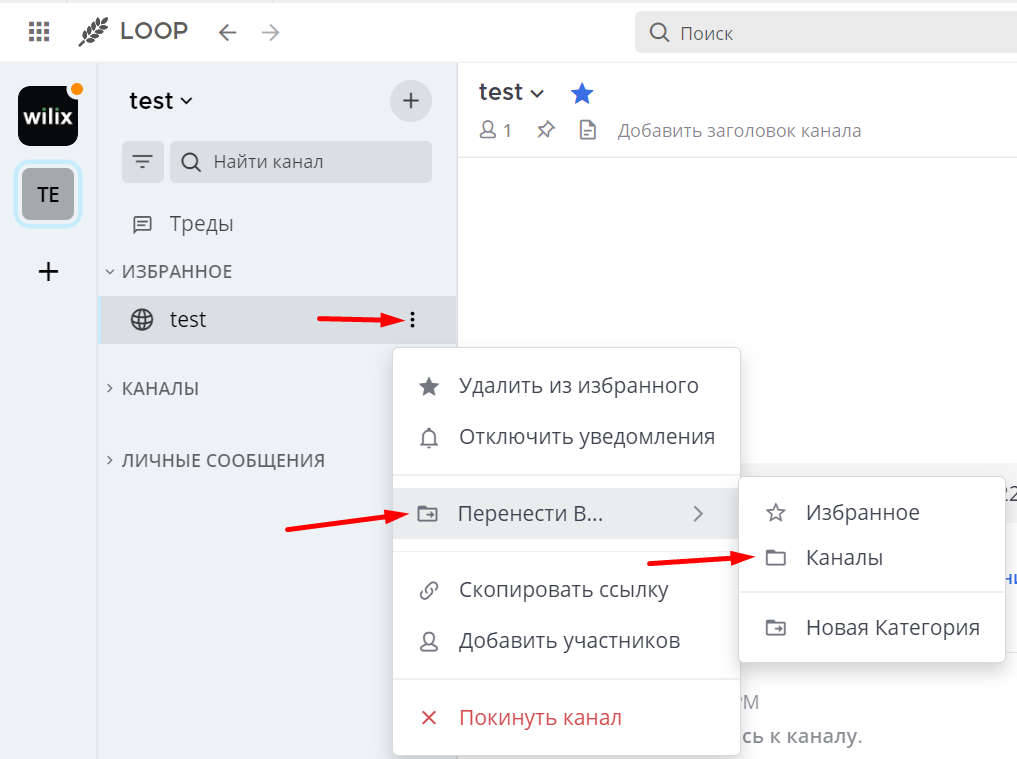Open the app grid launcher
The width and height of the screenshot is (1017, 759).
(38, 31)
